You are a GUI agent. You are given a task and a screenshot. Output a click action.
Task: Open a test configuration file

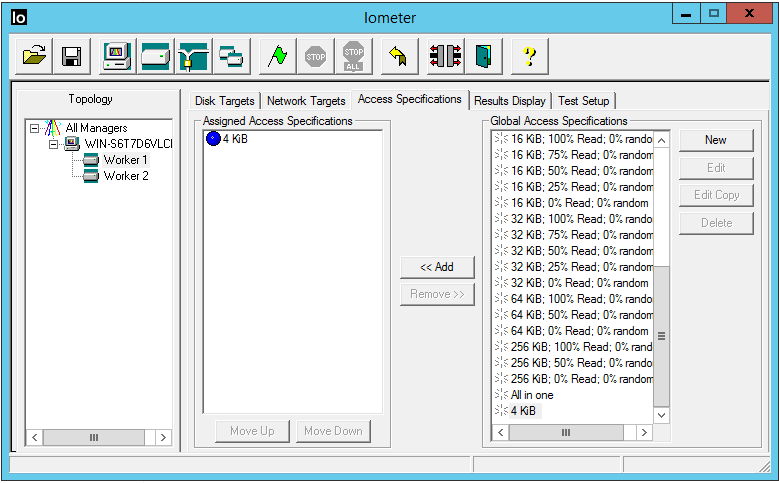point(34,56)
